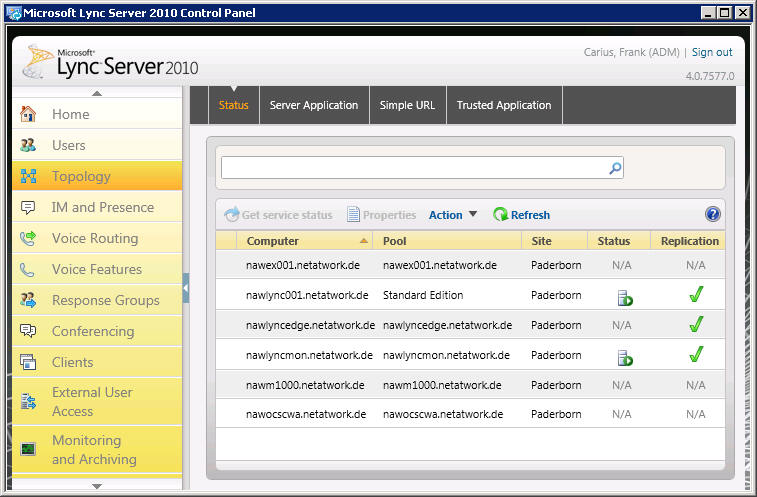The image size is (757, 497).
Task: Select the nawex001.netatwork.de computer row
Action: (x=470, y=265)
